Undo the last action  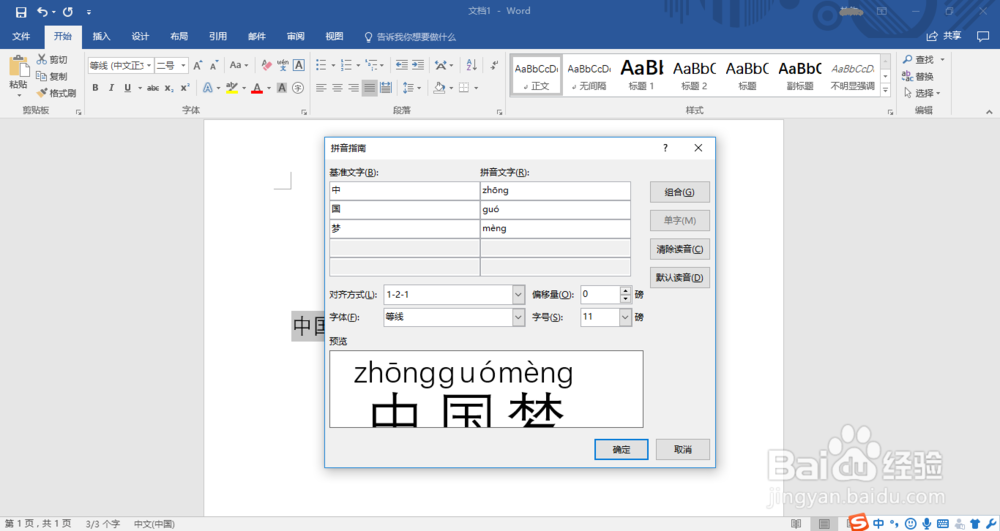42,11
